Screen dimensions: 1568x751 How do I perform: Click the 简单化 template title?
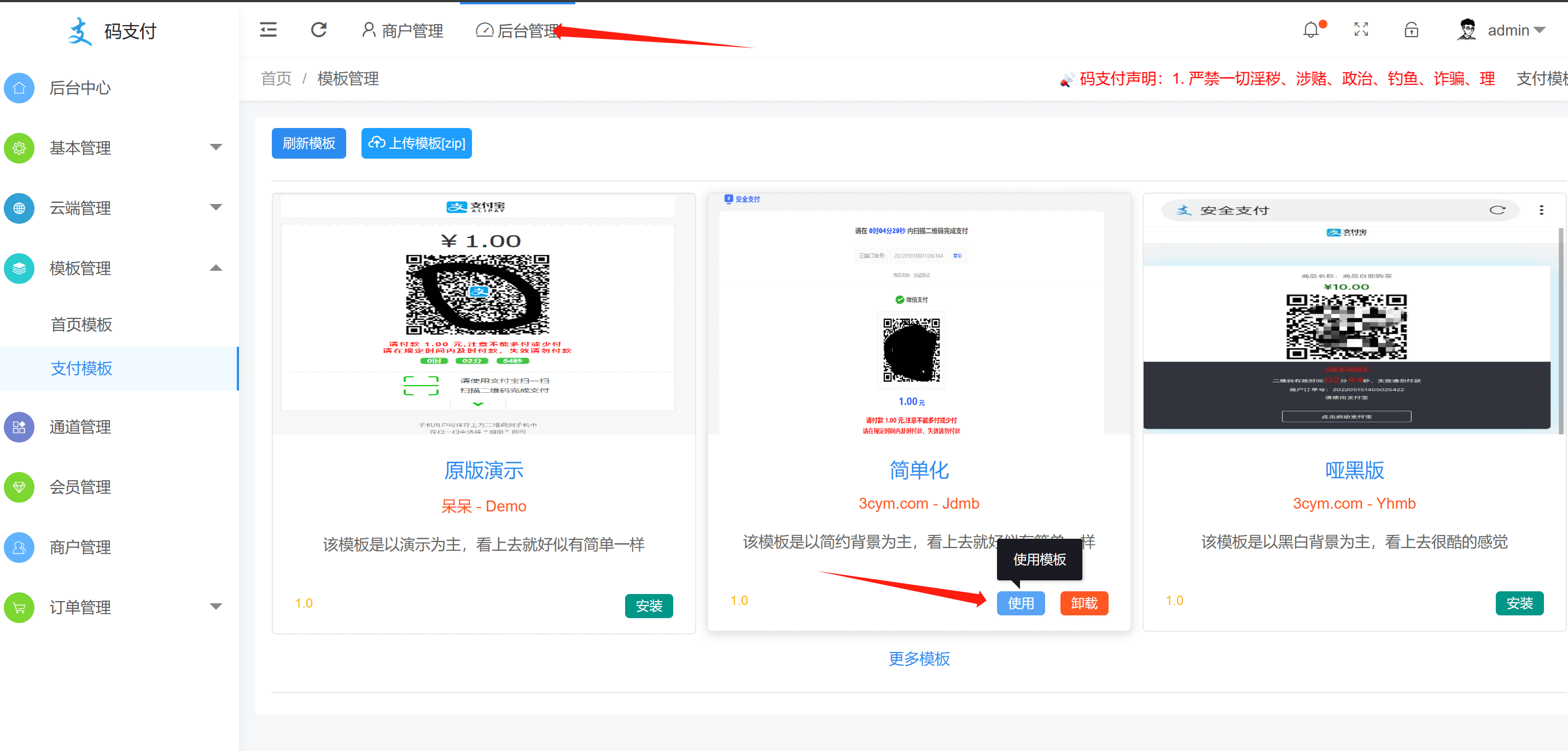tap(919, 470)
